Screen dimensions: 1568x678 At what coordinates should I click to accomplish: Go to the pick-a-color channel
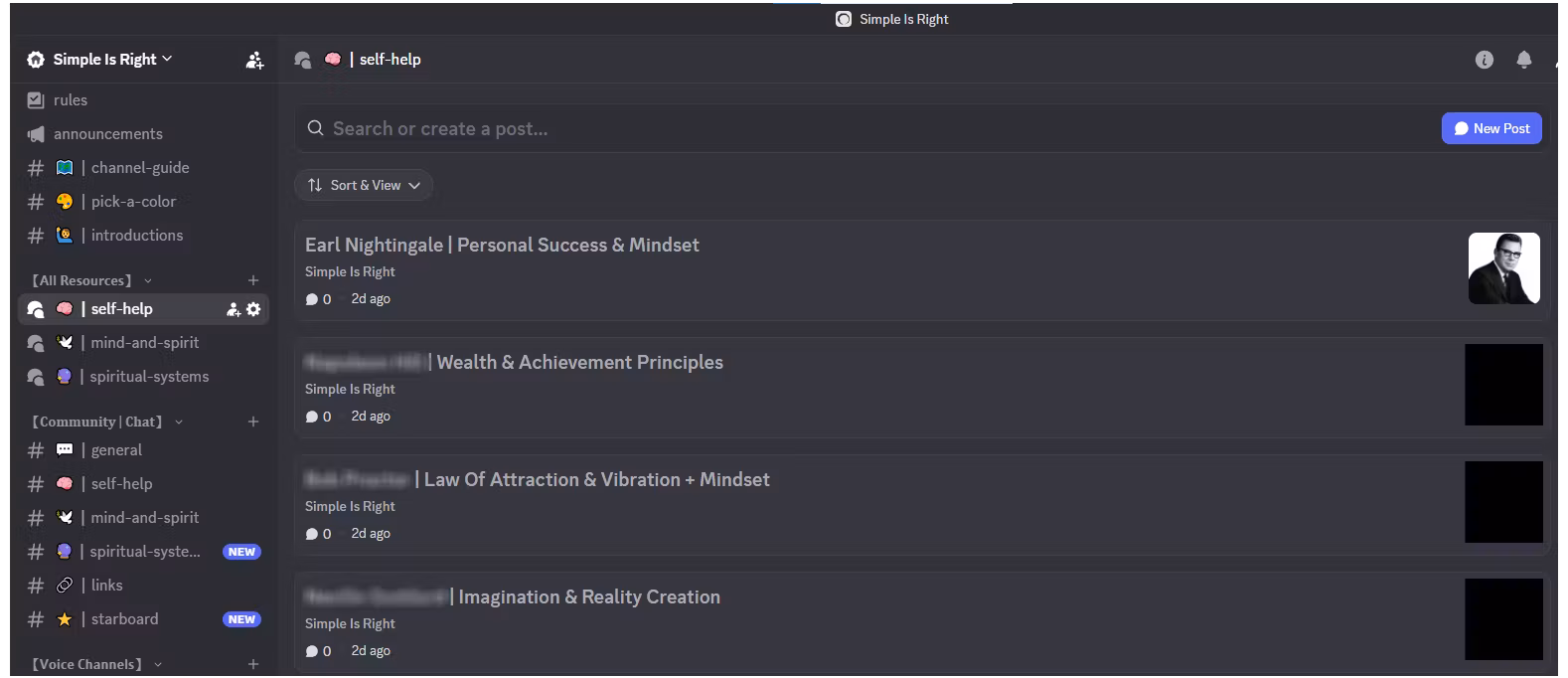132,202
